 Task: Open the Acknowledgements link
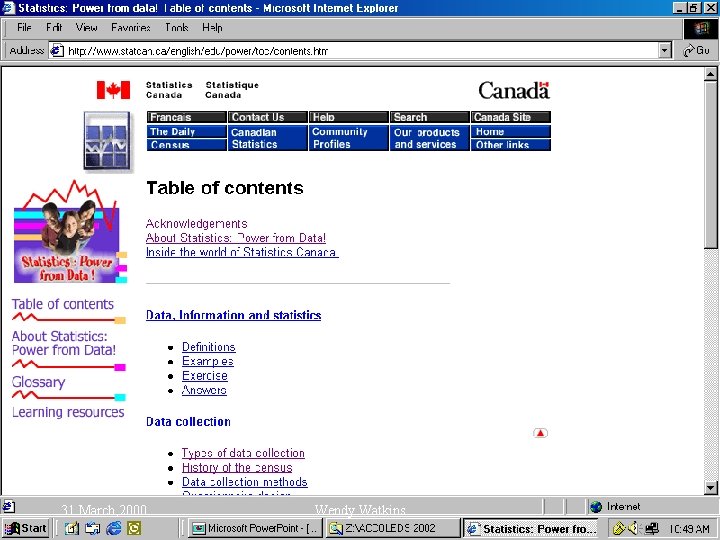pos(197,224)
